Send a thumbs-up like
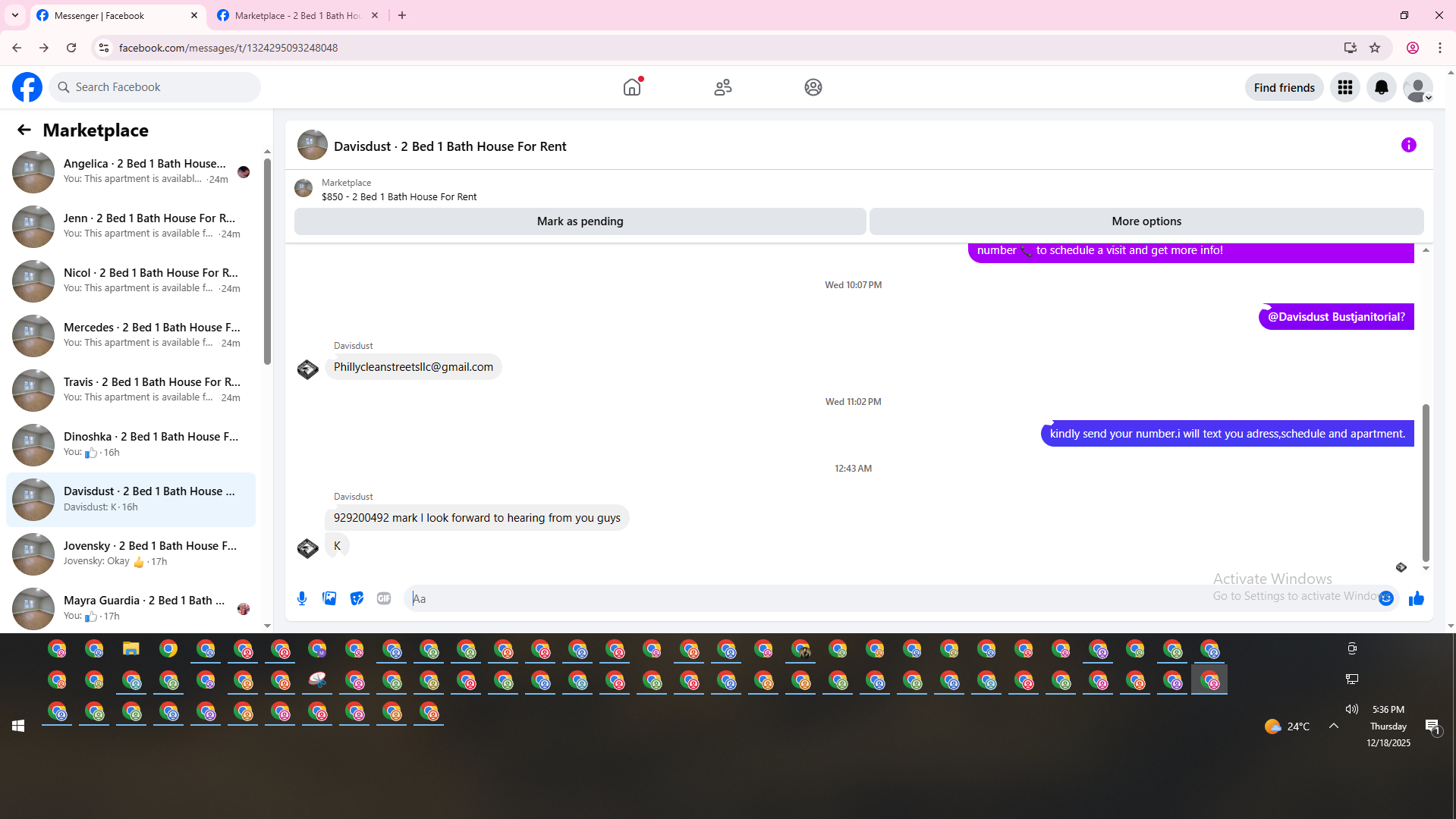 (1417, 598)
